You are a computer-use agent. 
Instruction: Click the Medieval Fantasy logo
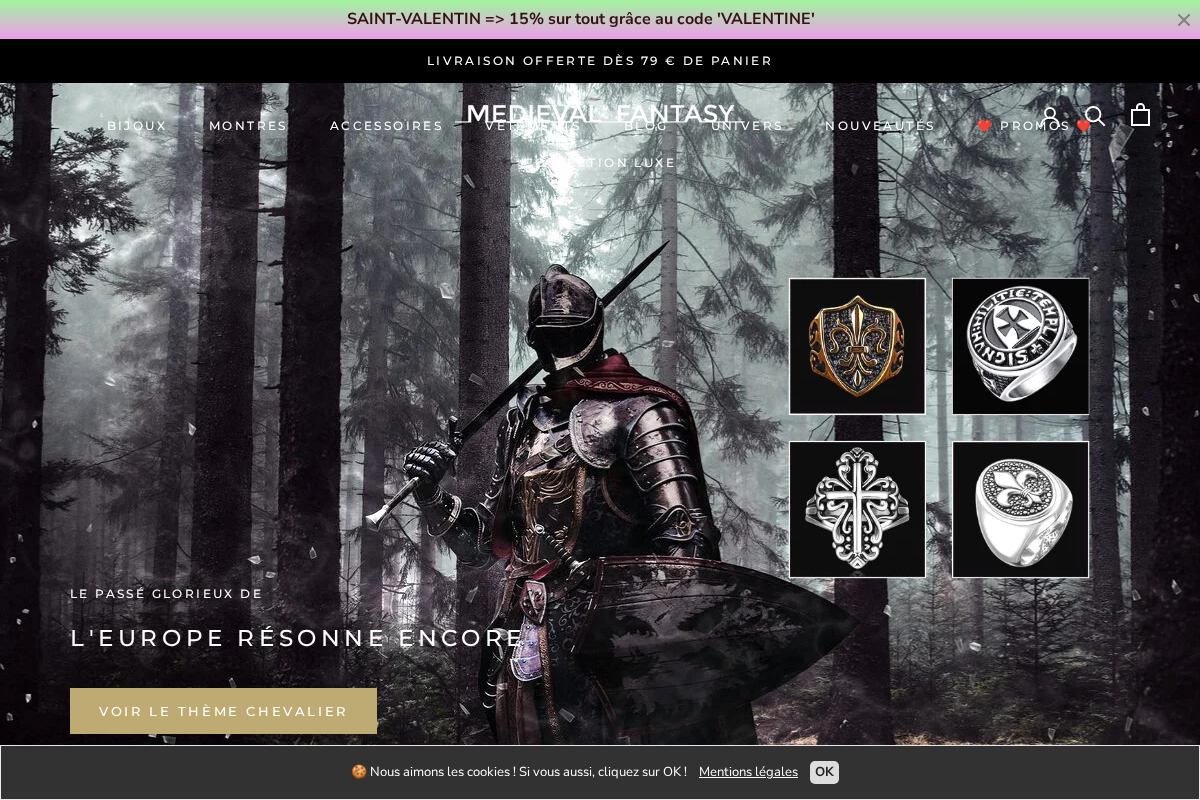pyautogui.click(x=600, y=113)
